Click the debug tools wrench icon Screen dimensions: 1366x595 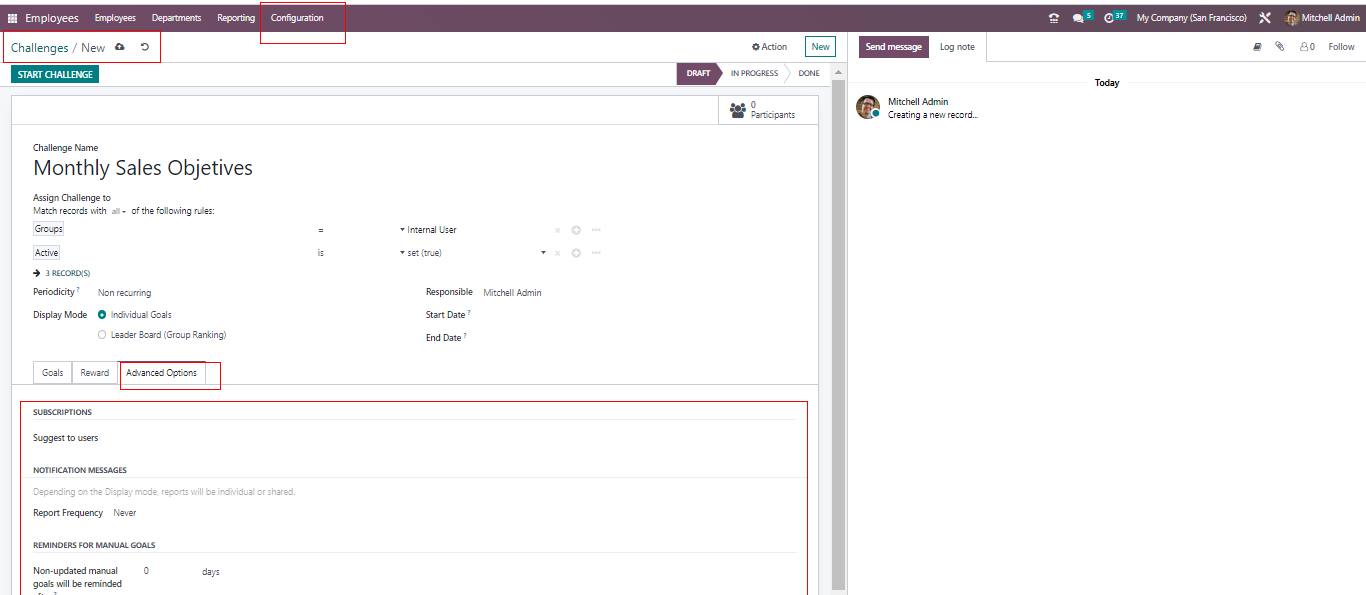click(x=1265, y=18)
